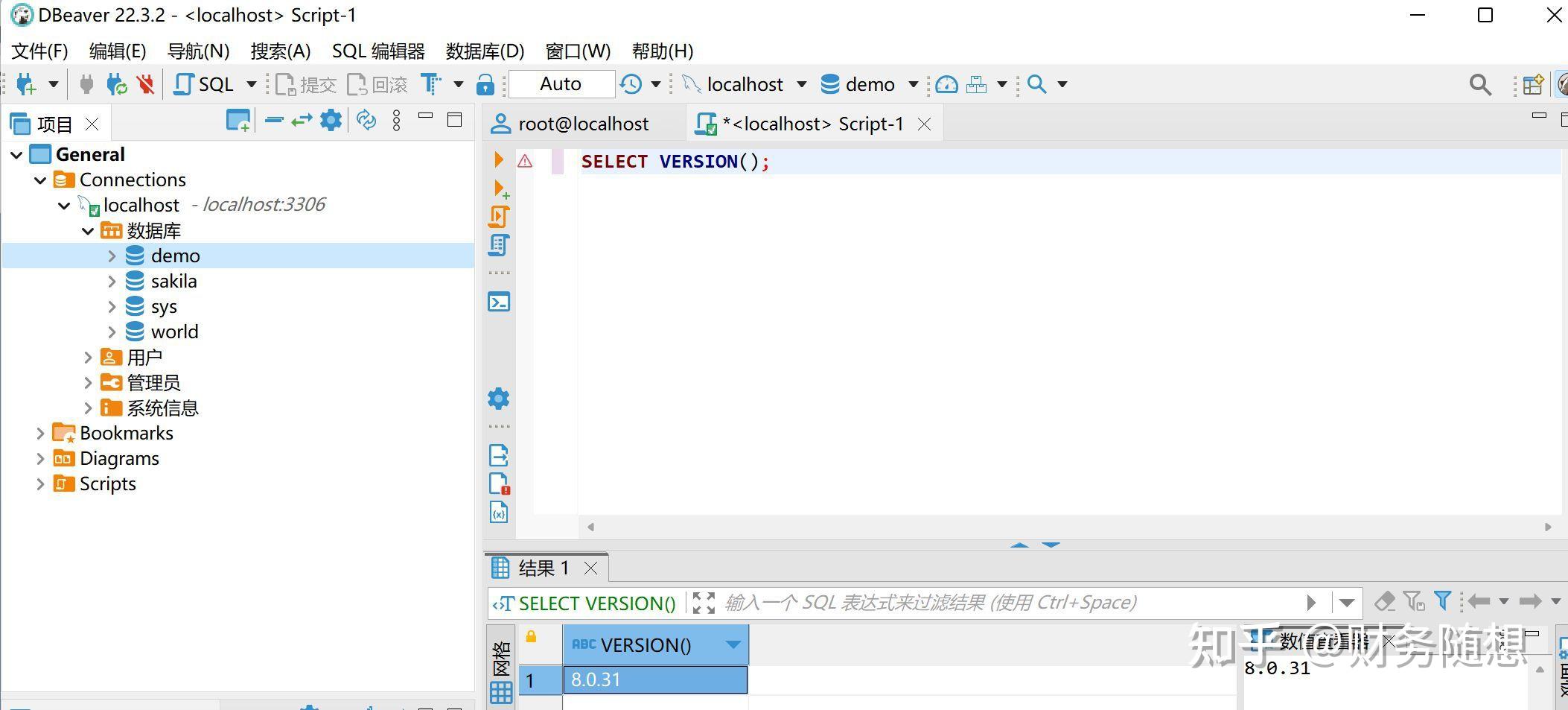The width and height of the screenshot is (1568, 710).
Task: Close the Script-1 editor tab
Action: pyautogui.click(x=924, y=124)
